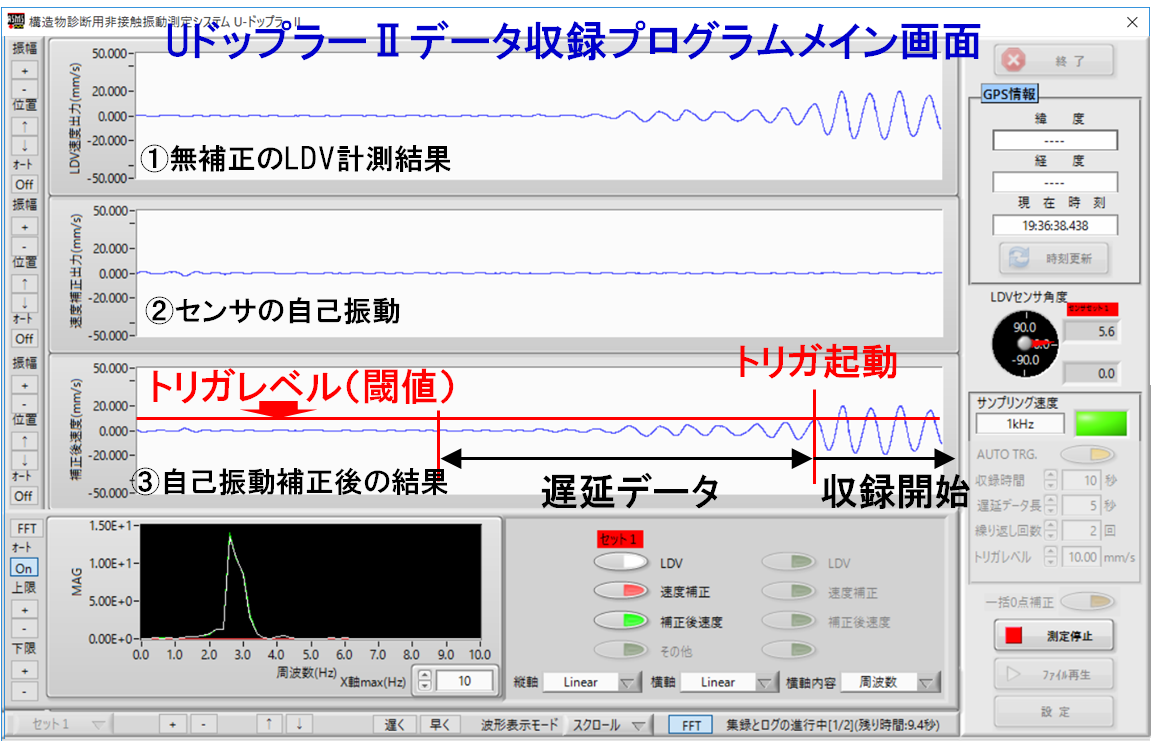Toggle the green 補正後速度 trace switch
The width and height of the screenshot is (1152, 742).
[621, 621]
